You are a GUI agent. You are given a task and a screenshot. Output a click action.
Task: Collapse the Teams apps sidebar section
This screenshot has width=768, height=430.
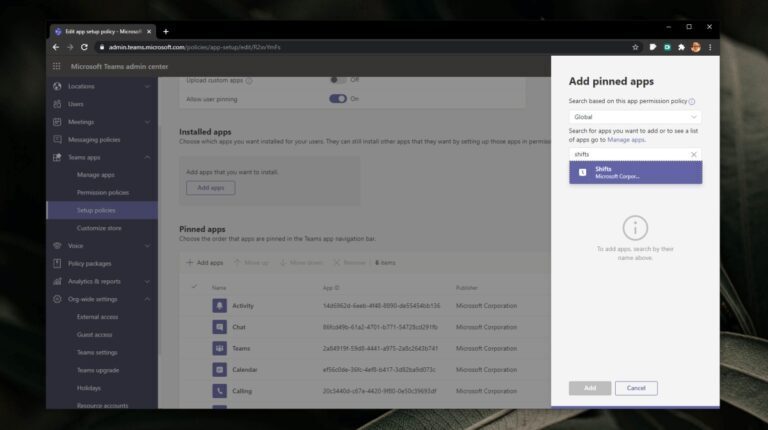[147, 157]
